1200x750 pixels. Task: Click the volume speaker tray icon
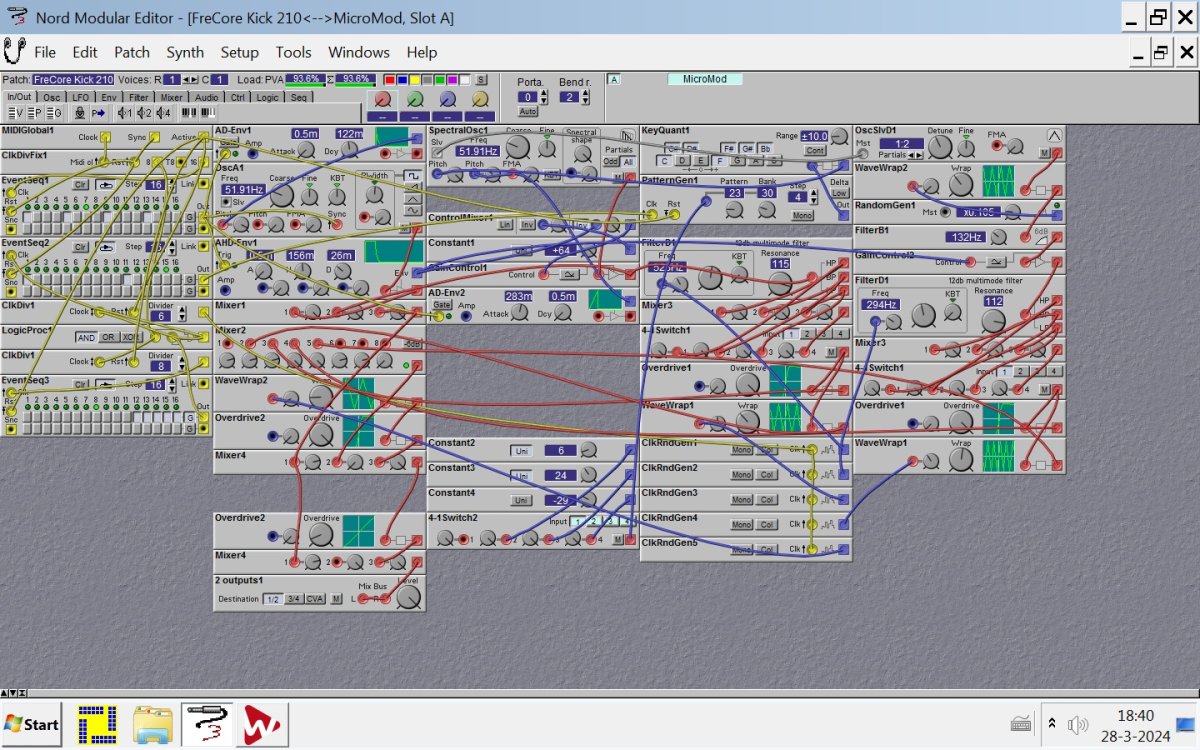click(x=1078, y=724)
